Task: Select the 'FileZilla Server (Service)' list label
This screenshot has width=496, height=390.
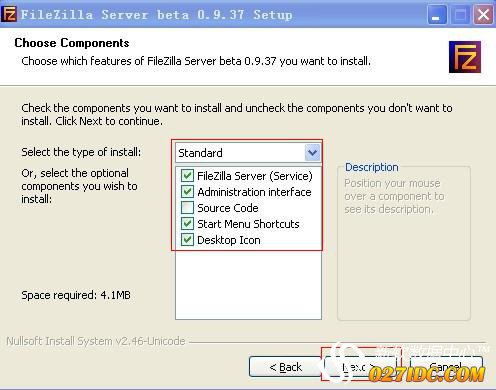Action: coord(255,176)
